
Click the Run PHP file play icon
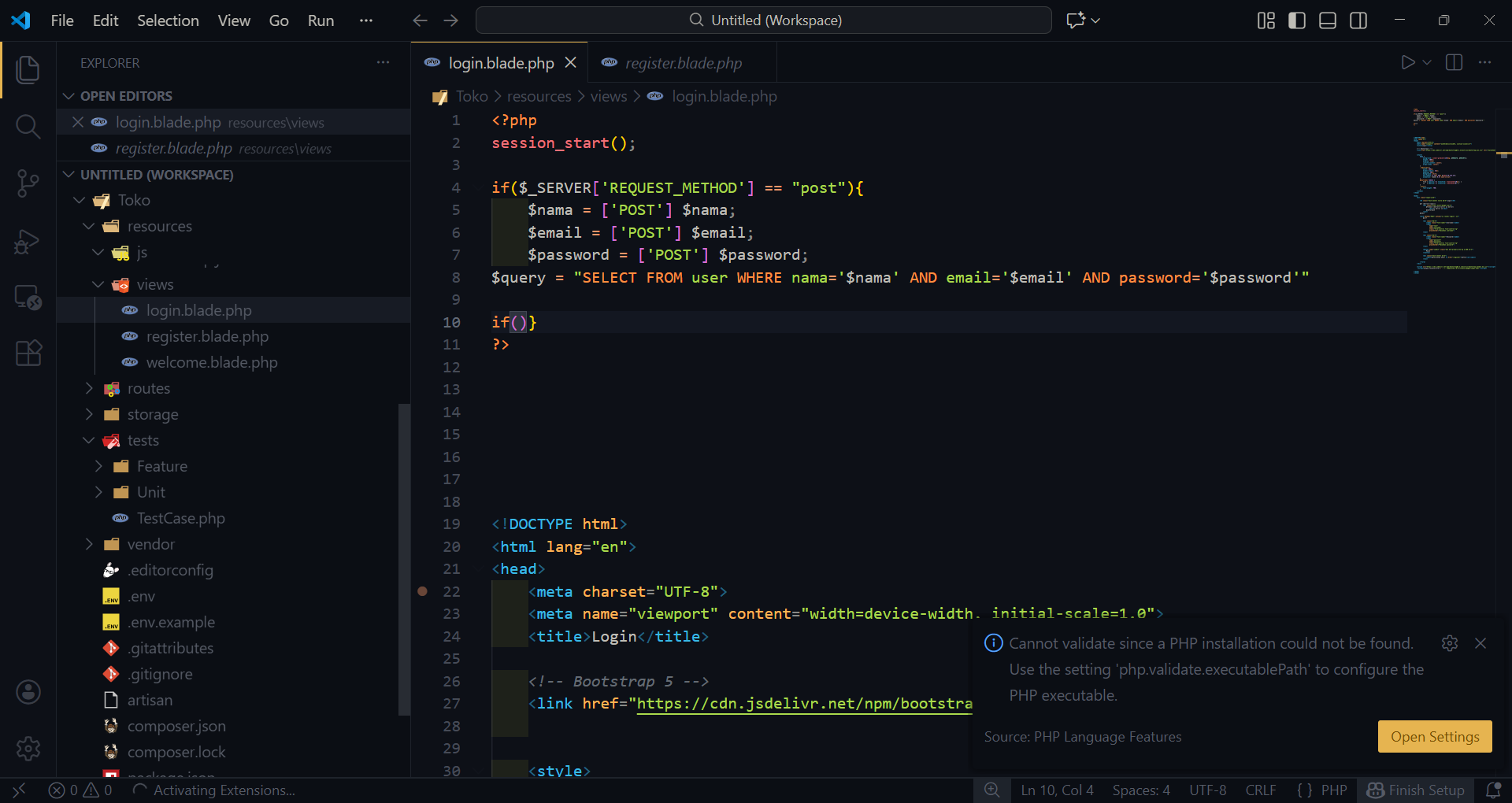(x=1408, y=62)
